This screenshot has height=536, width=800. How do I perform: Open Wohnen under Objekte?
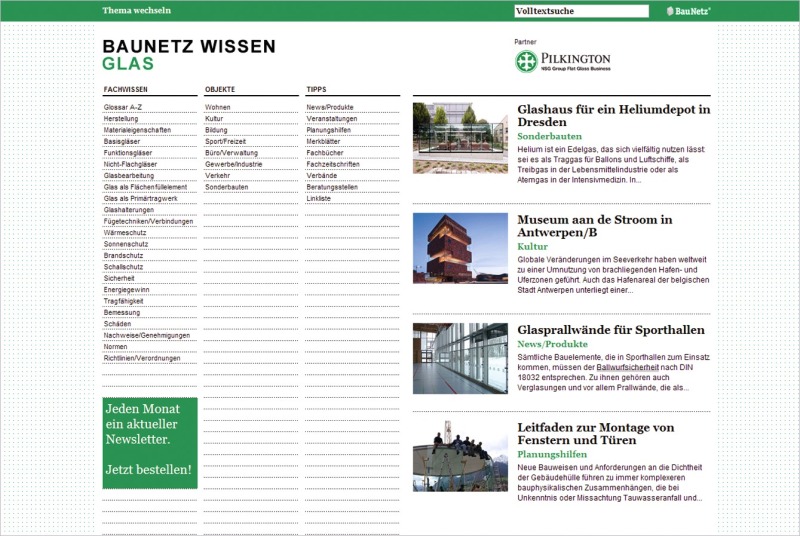pyautogui.click(x=217, y=107)
